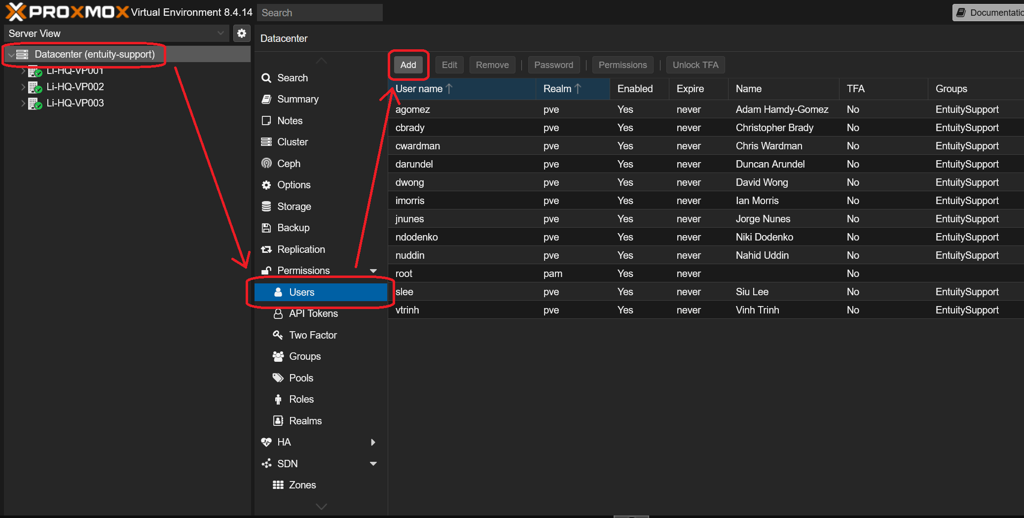Open the Groups menu item
Viewport: 1024px width, 518px height.
click(321, 357)
